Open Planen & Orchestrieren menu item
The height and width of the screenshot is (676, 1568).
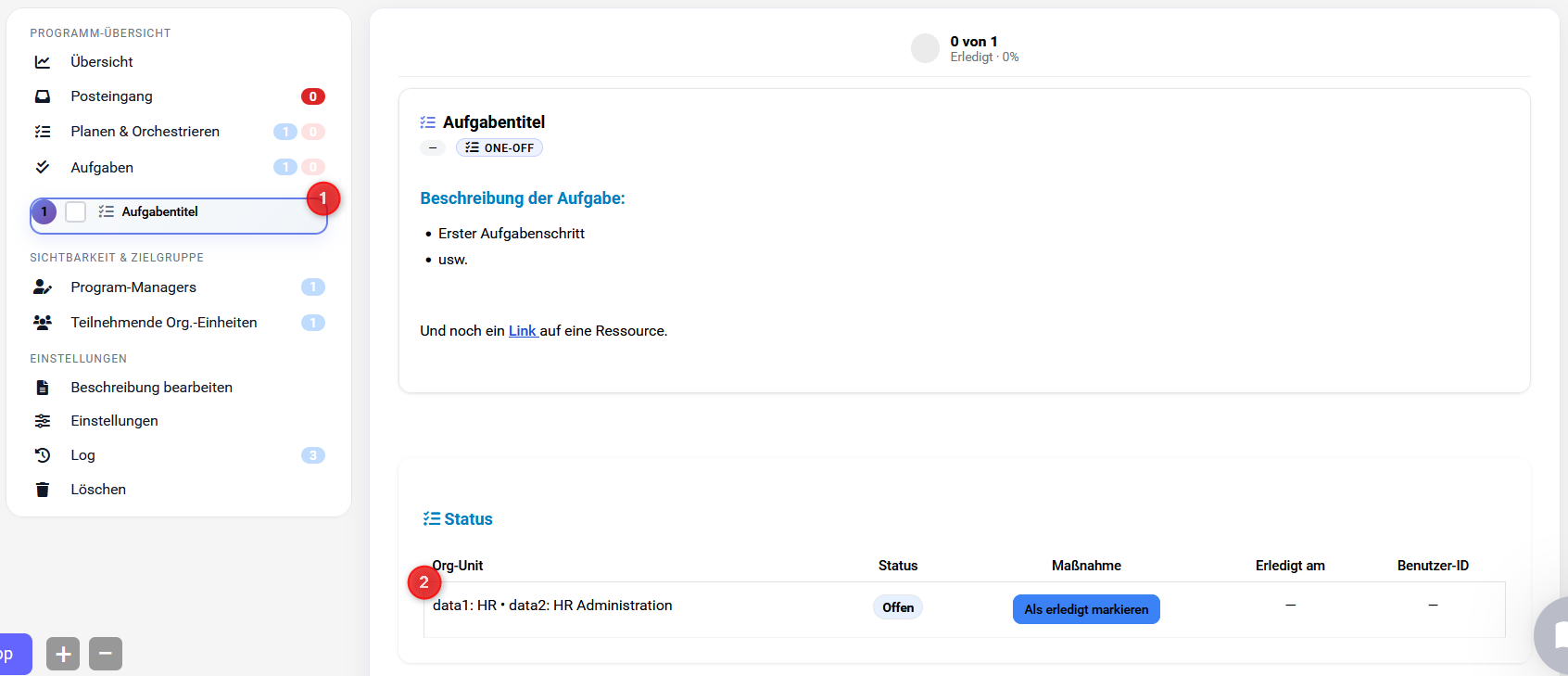[x=145, y=132]
